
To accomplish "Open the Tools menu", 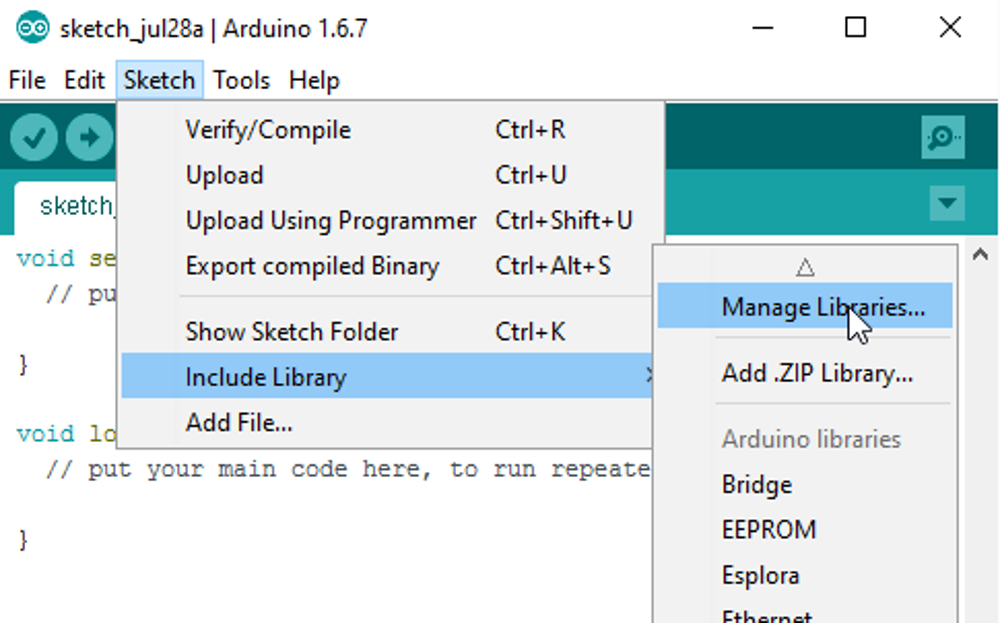I will click(x=241, y=80).
